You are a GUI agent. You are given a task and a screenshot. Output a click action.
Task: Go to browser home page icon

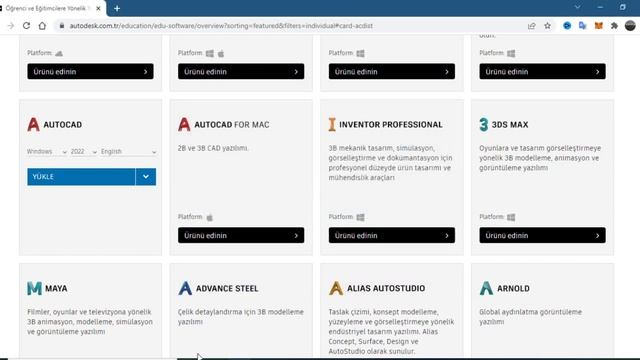[42, 26]
